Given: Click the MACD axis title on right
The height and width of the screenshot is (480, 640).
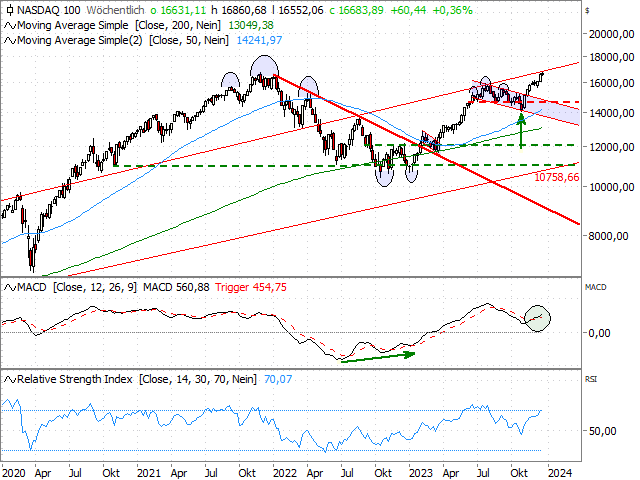Looking at the screenshot, I should [596, 287].
